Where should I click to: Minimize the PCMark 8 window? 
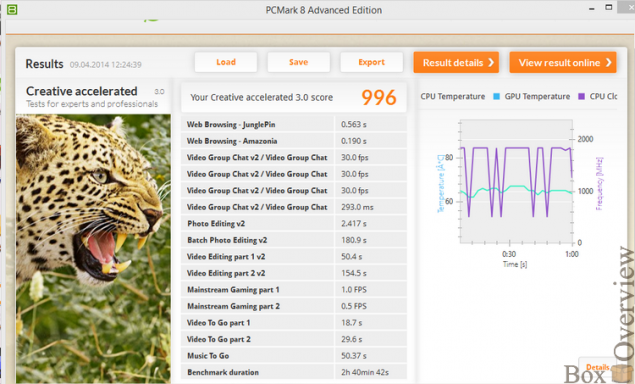(x=592, y=9)
